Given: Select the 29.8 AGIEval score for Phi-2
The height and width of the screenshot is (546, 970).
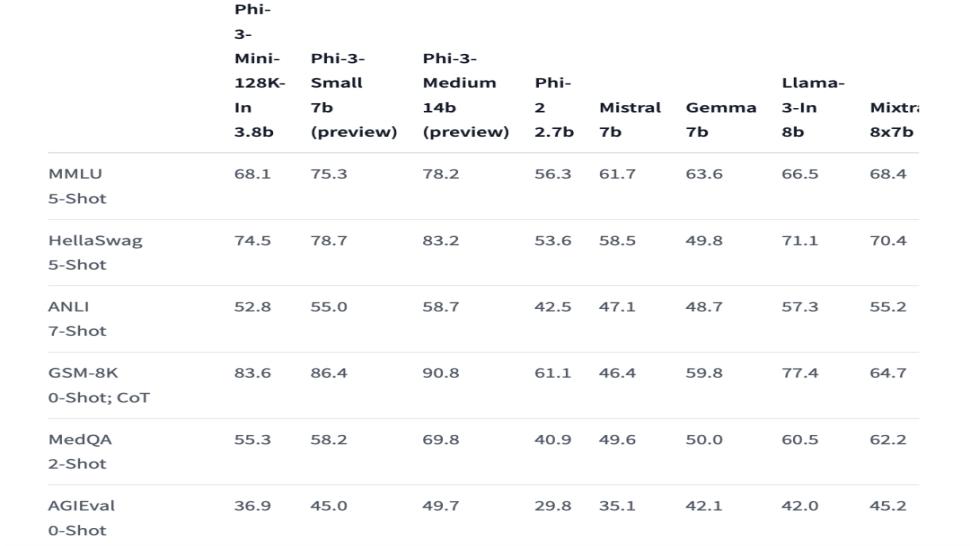Looking at the screenshot, I should coord(553,506).
